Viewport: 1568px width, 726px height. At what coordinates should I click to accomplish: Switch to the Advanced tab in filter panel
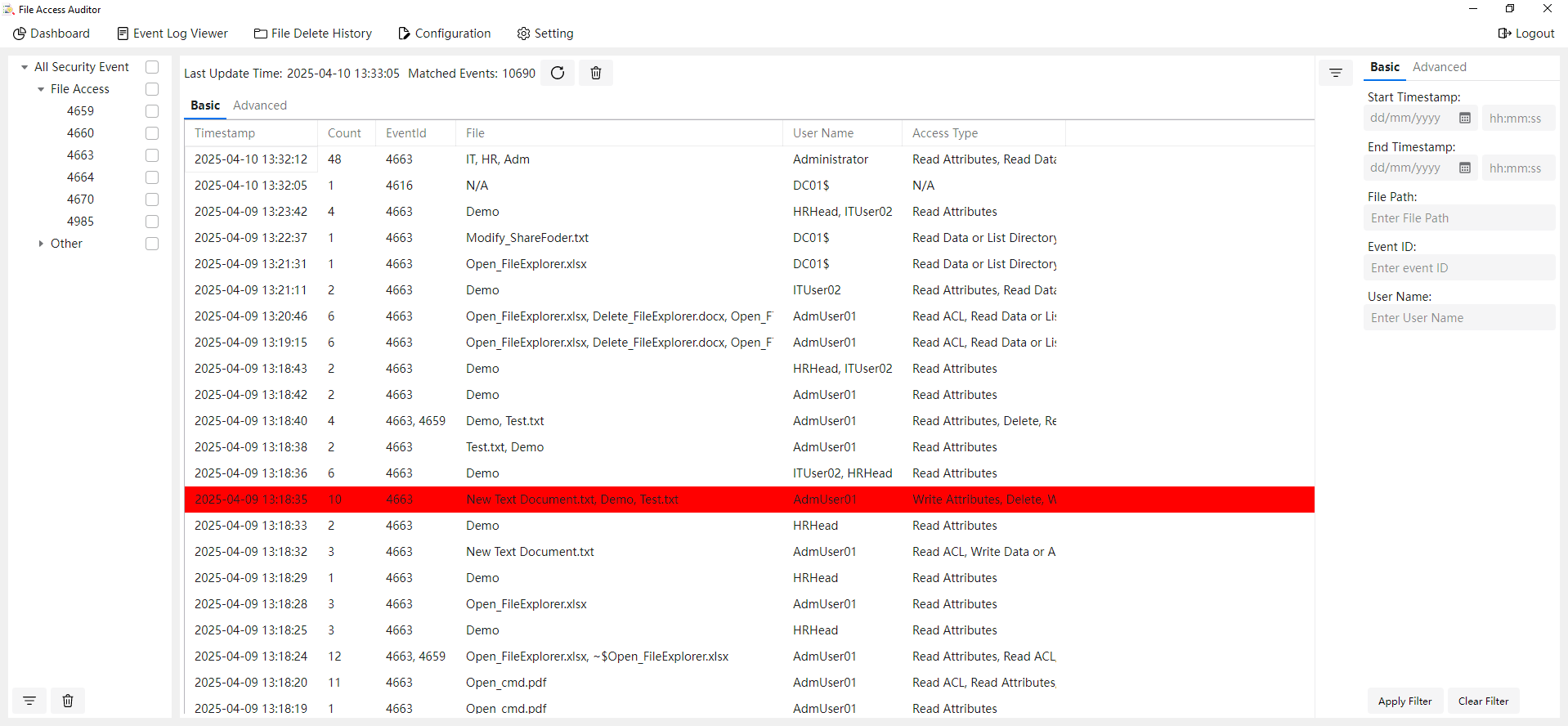click(1439, 67)
